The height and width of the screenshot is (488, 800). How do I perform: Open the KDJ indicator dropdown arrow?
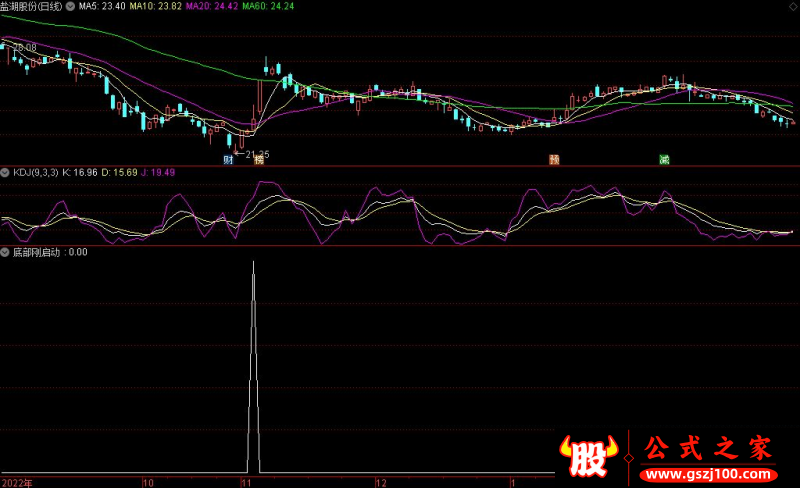point(6,172)
